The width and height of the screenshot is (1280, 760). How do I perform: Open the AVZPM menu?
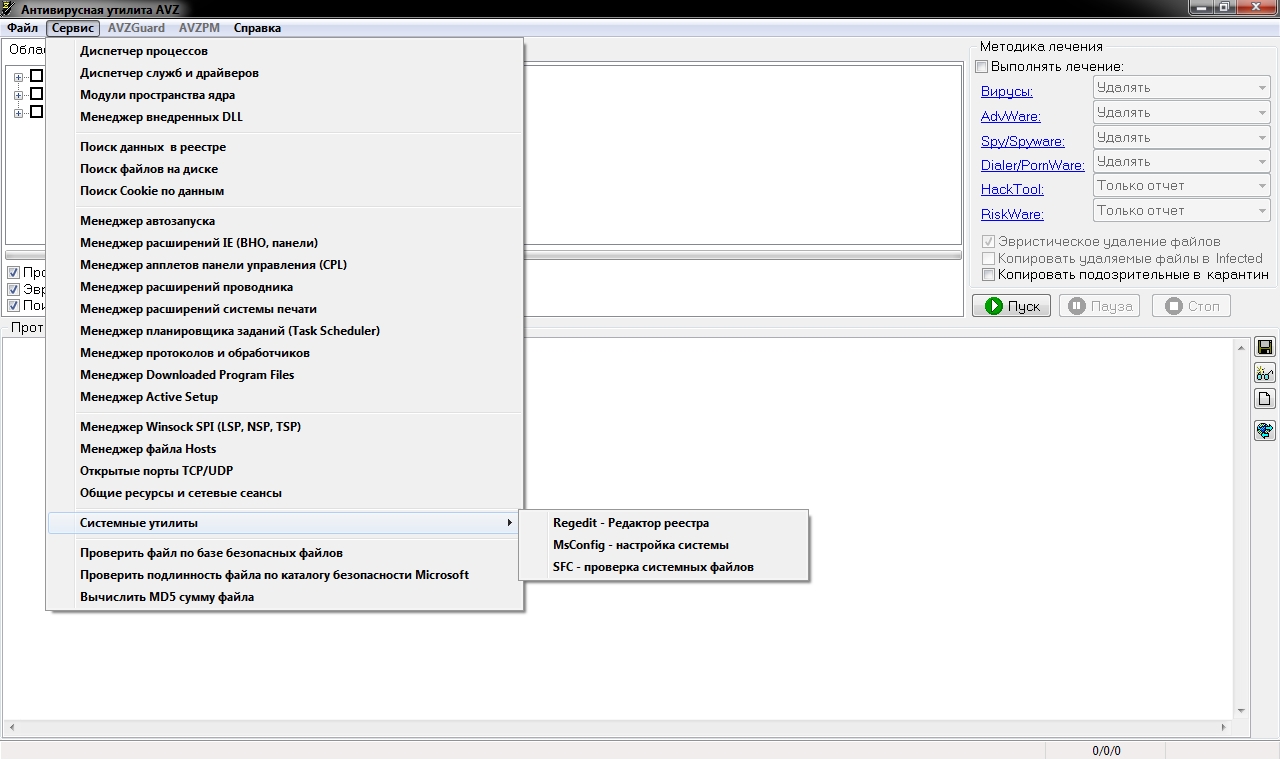coord(199,28)
